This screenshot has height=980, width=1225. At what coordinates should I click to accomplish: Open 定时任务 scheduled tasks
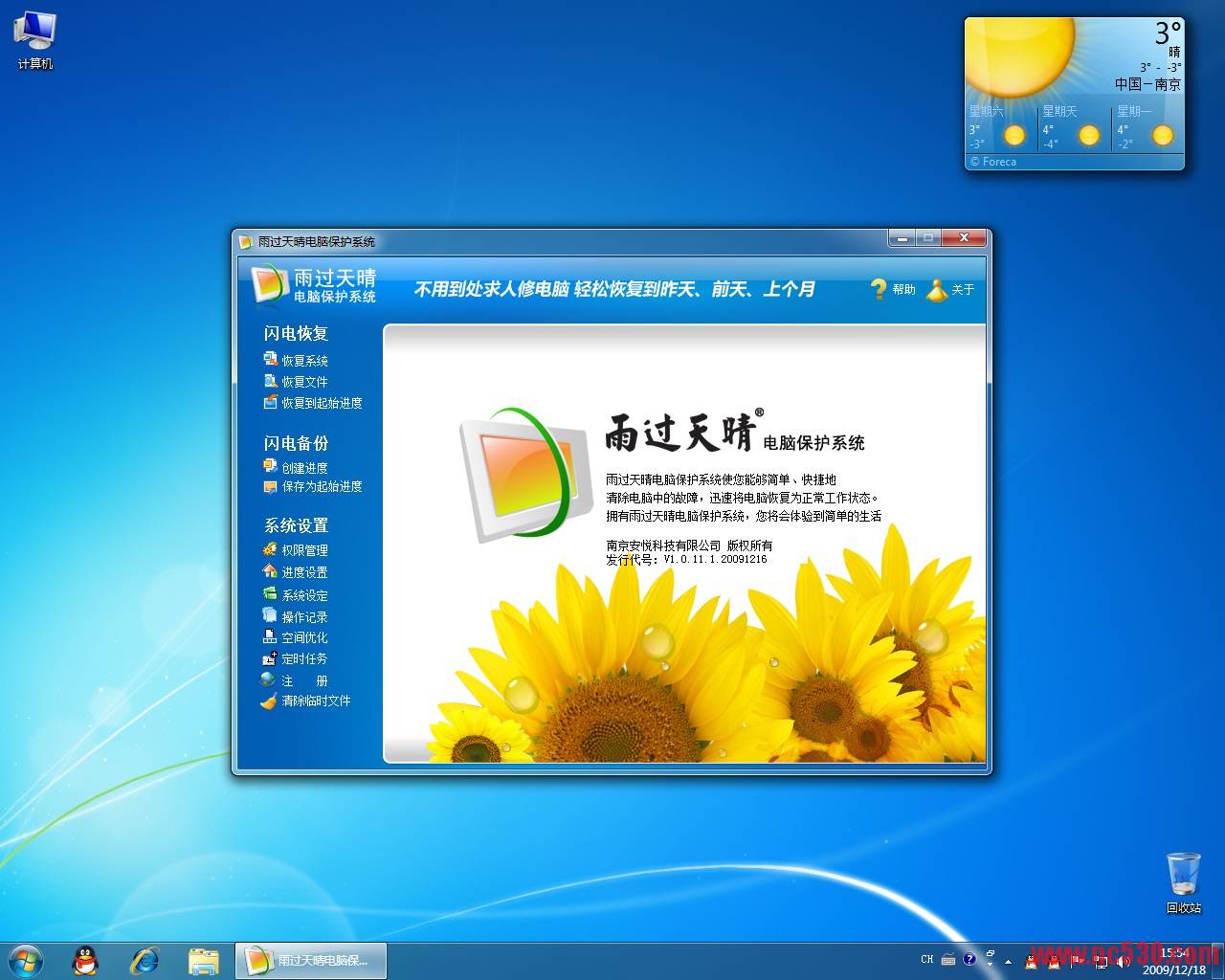tap(296, 658)
